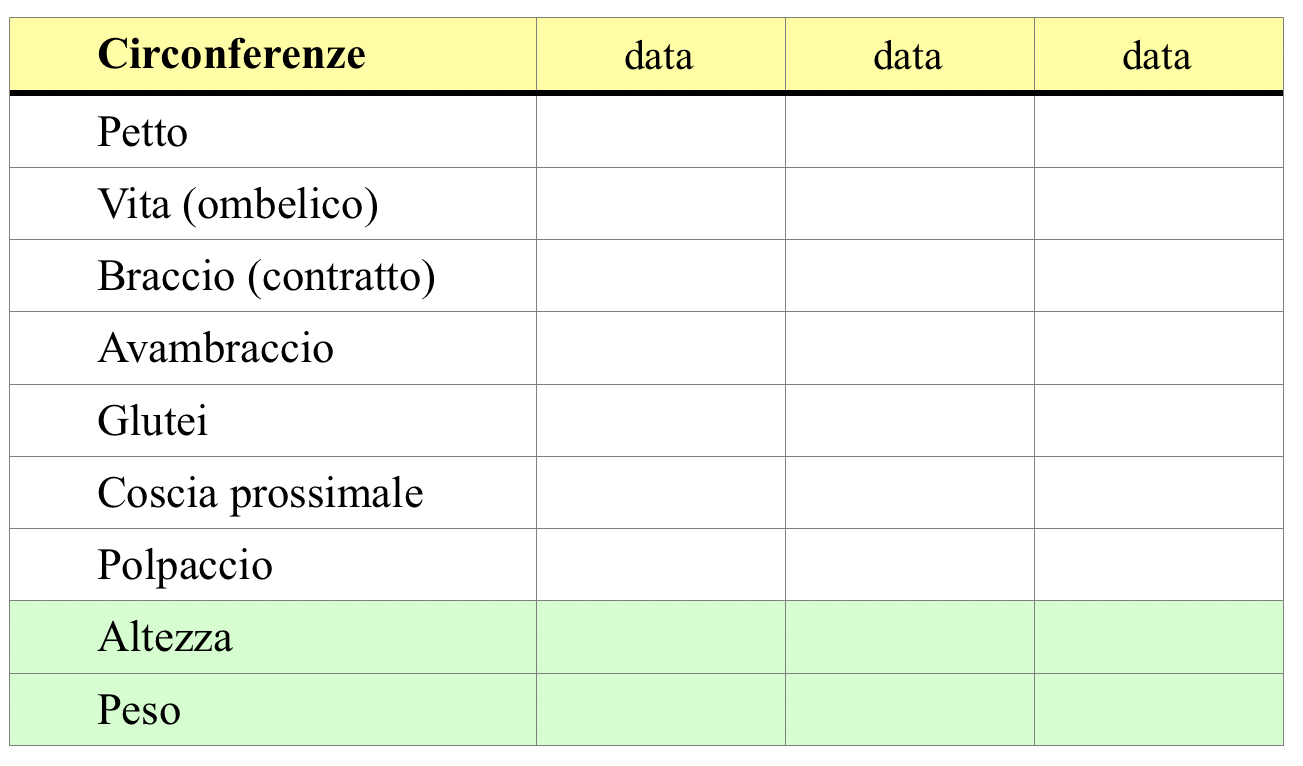
Task: Select Polpaccio cell in middle data column
Action: click(x=909, y=565)
